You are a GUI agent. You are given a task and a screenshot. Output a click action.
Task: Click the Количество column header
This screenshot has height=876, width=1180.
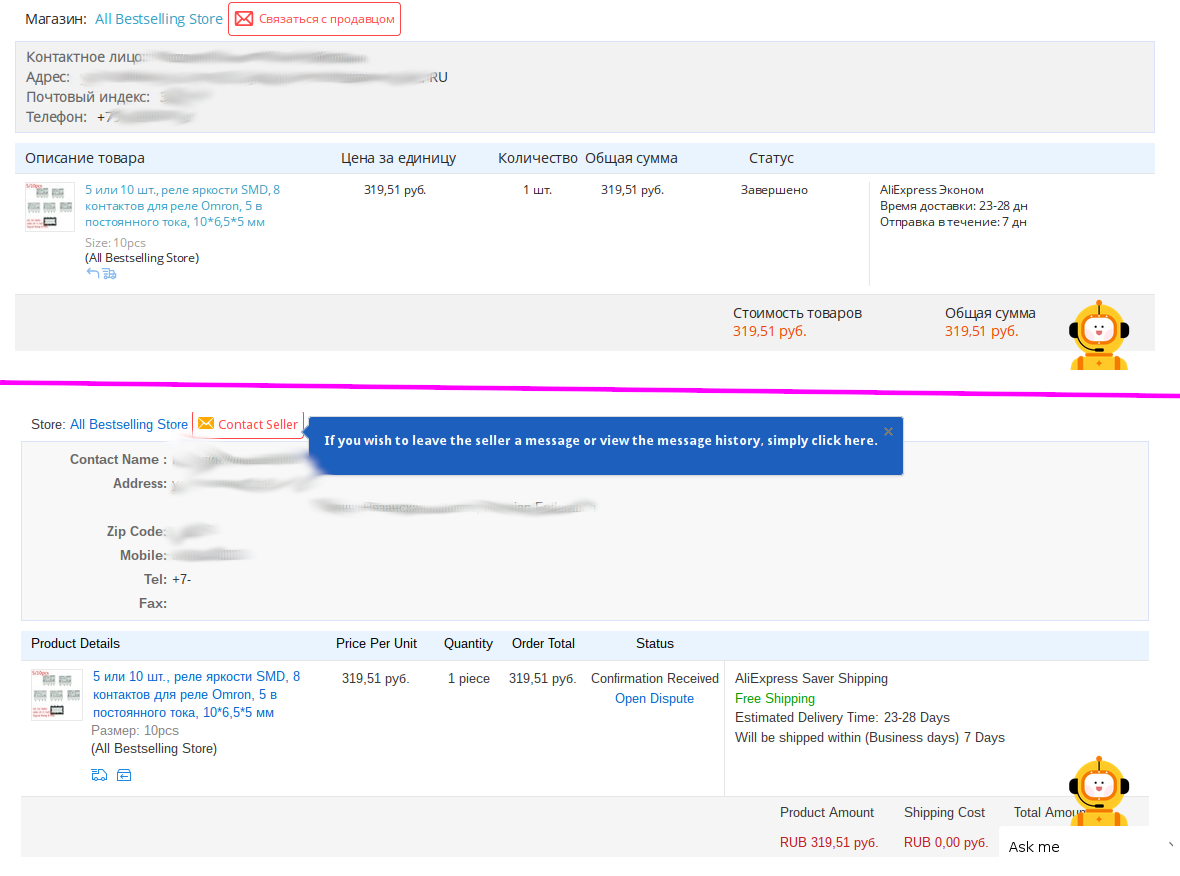click(x=537, y=158)
